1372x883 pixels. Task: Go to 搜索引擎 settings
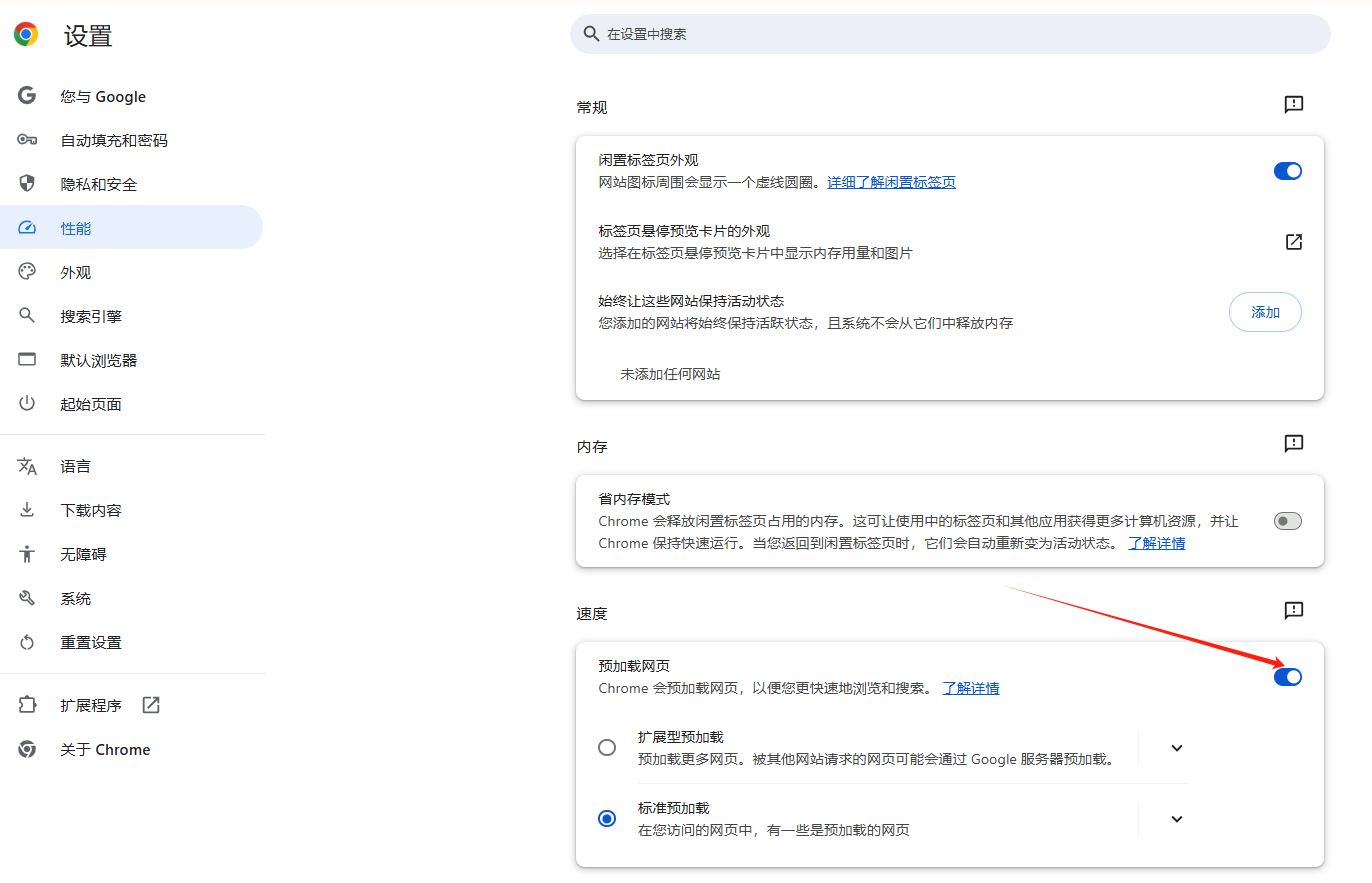tap(132, 316)
